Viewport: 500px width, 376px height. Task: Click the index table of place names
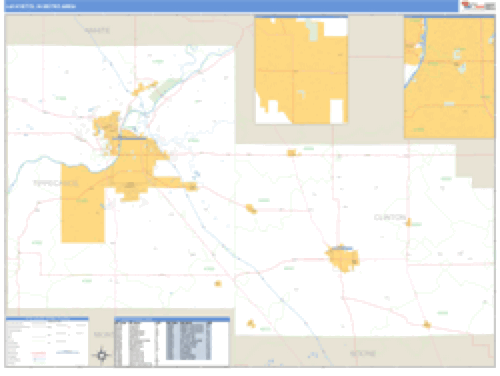[172, 342]
